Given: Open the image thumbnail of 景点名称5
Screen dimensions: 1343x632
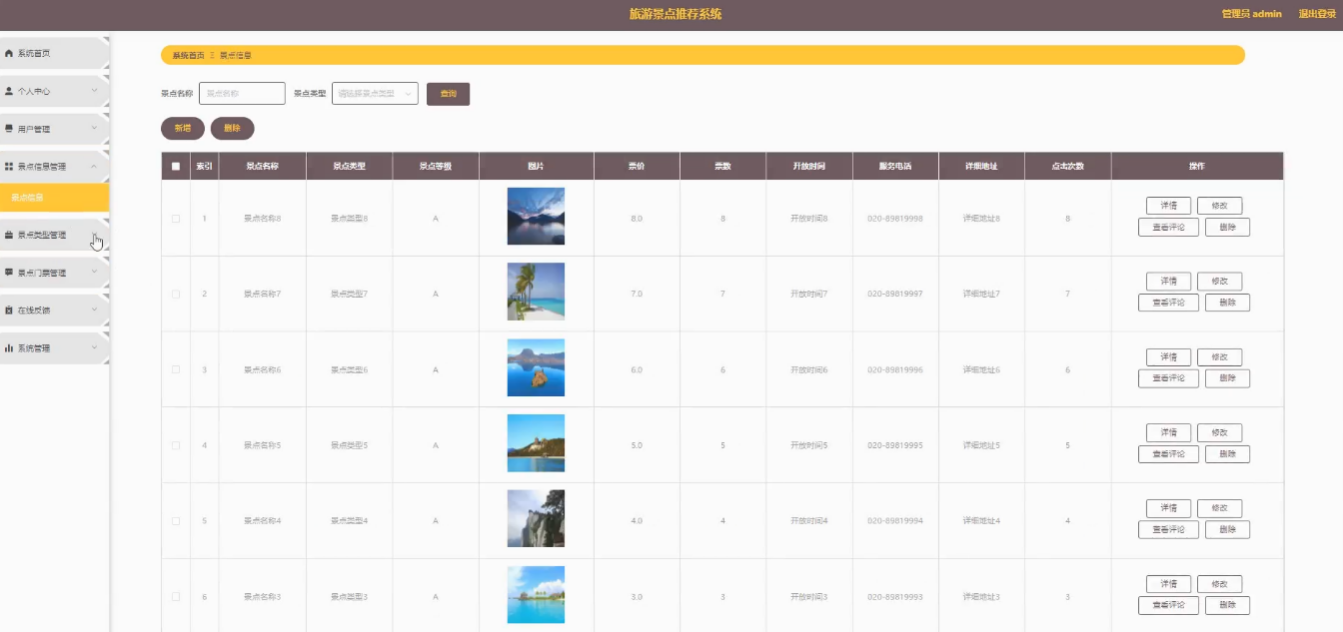Looking at the screenshot, I should pos(536,443).
